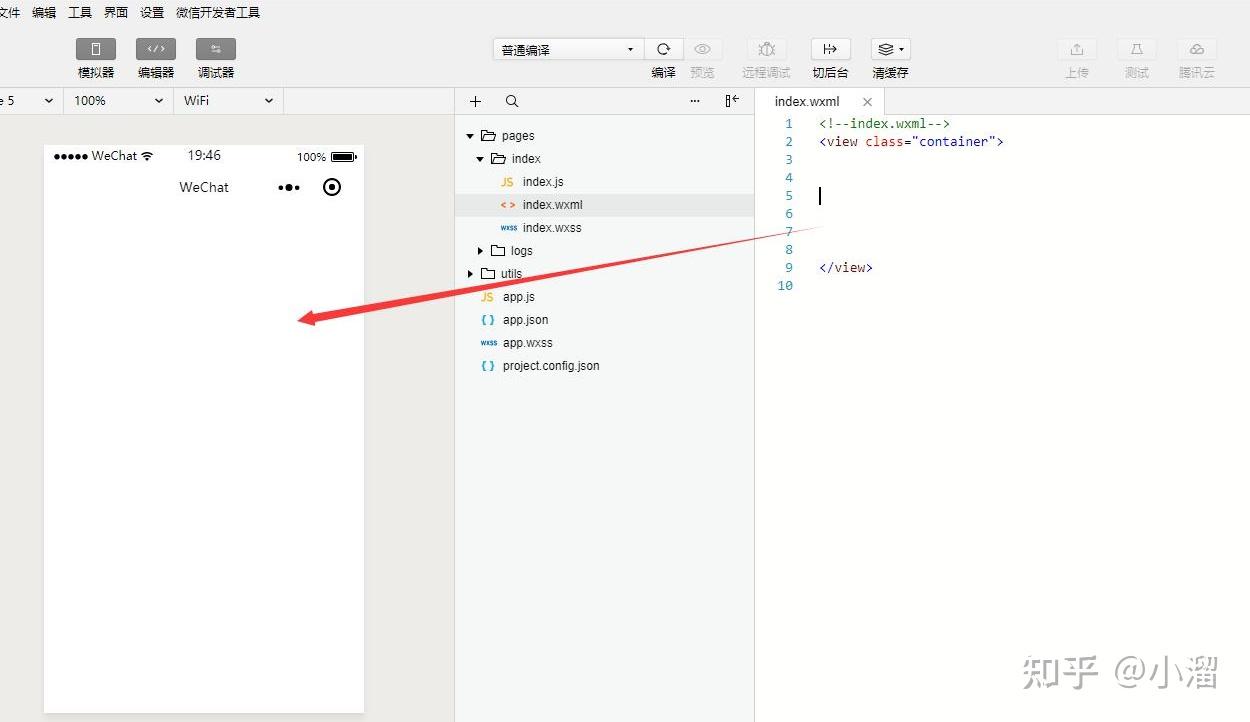Click the test (测试) flask icon

click(1137, 49)
